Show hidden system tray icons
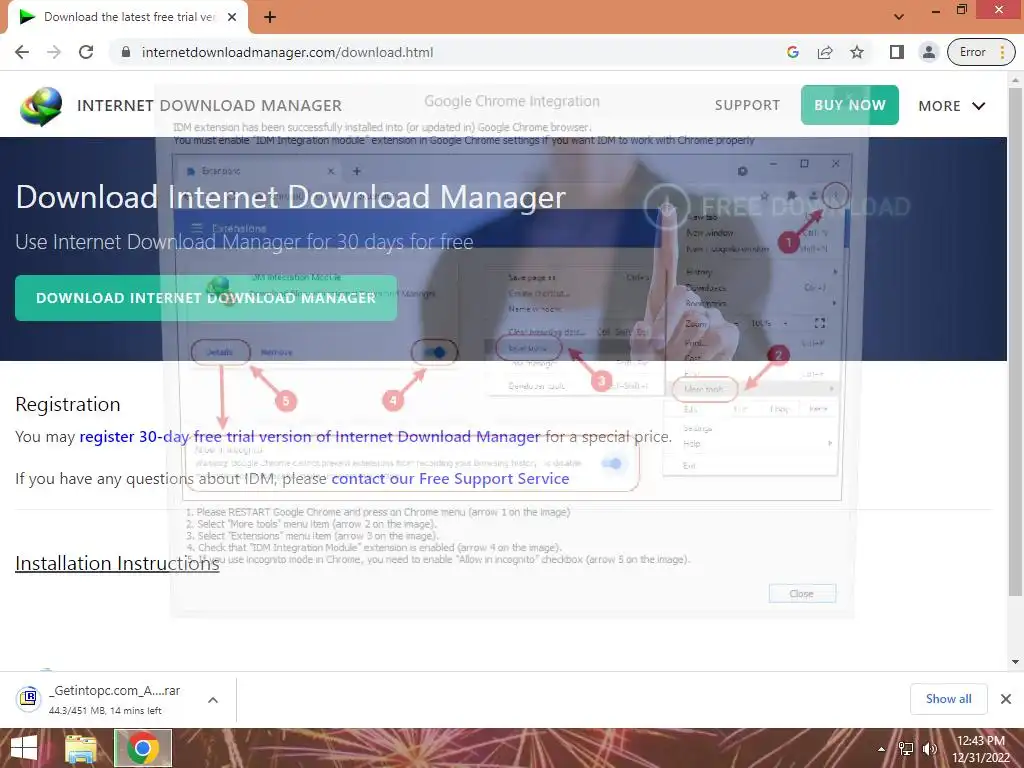 click(x=882, y=749)
